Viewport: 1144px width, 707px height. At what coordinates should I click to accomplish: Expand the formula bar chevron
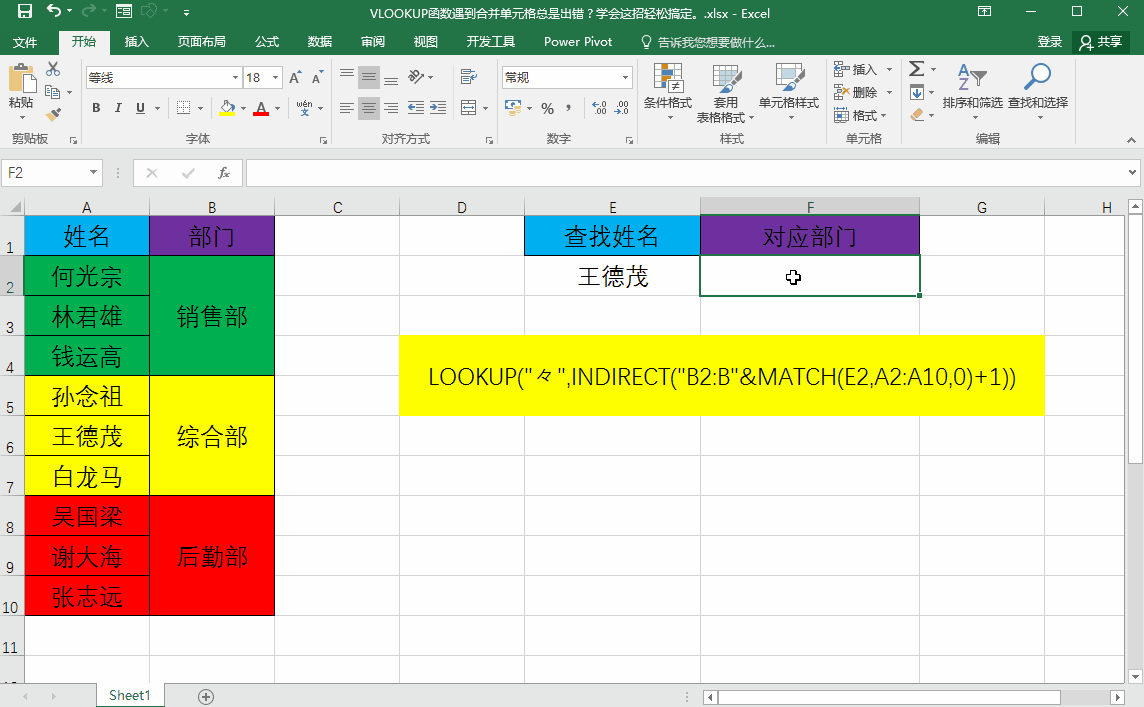pyautogui.click(x=1132, y=173)
